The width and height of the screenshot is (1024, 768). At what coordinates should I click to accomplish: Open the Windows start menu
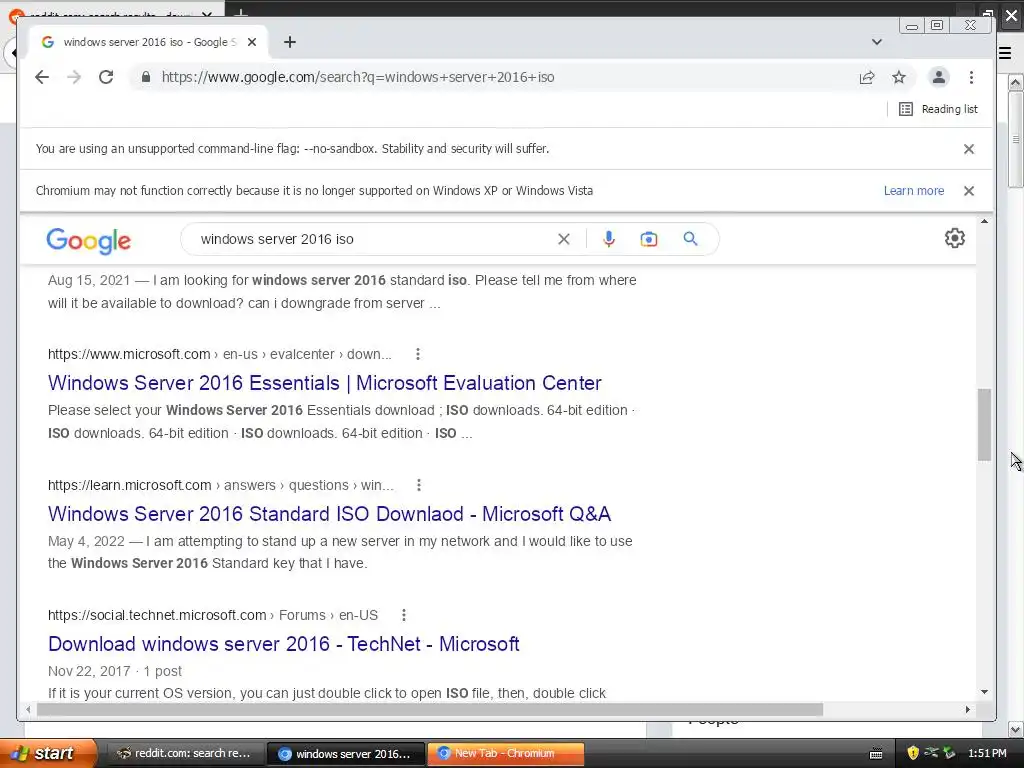(x=47, y=753)
